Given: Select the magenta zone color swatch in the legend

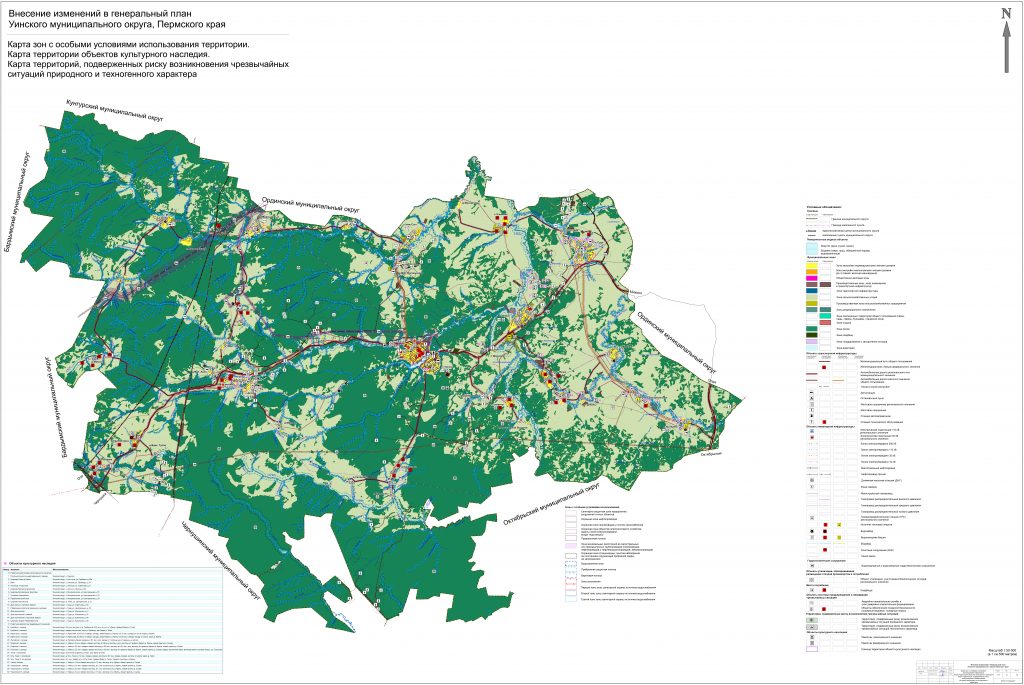Looking at the screenshot, I should (x=812, y=278).
